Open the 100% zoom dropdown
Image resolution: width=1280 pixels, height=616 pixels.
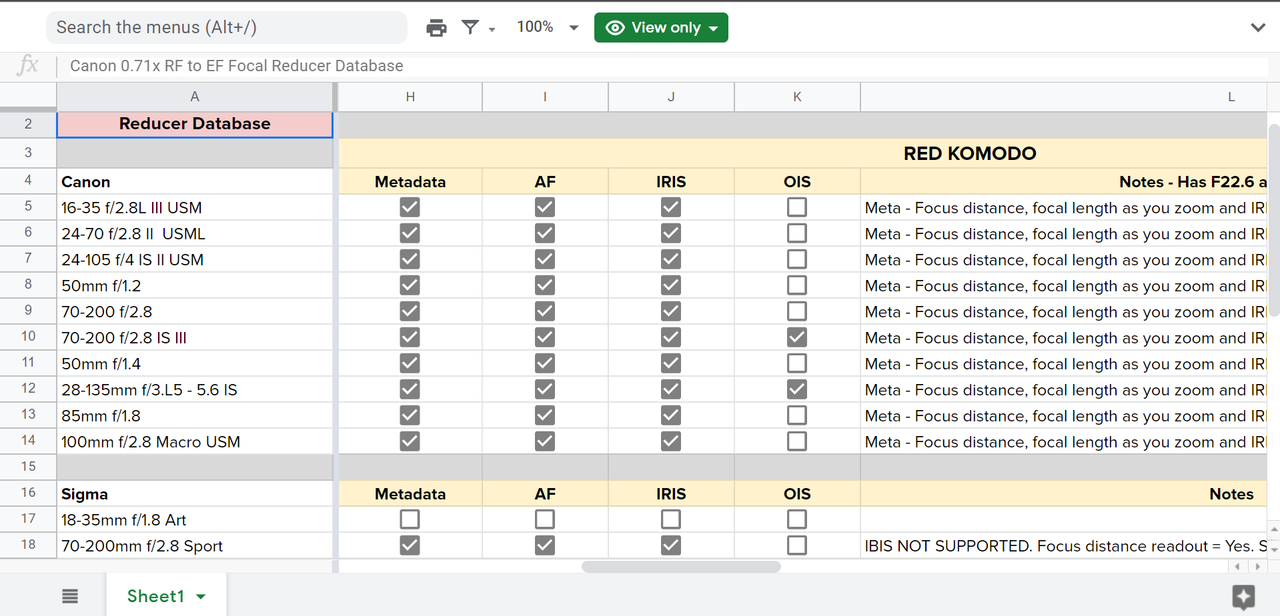pos(546,28)
